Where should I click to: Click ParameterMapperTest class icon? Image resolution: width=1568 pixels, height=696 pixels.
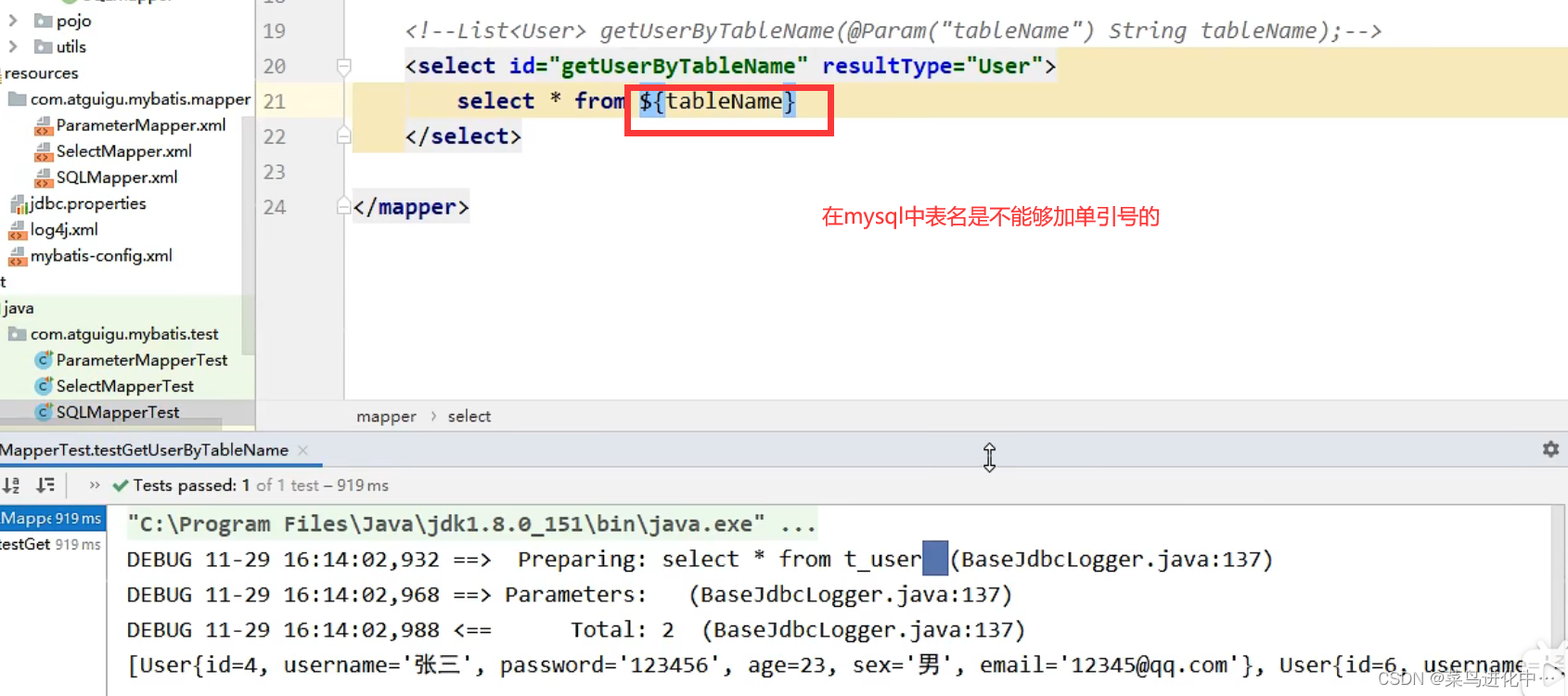(44, 360)
